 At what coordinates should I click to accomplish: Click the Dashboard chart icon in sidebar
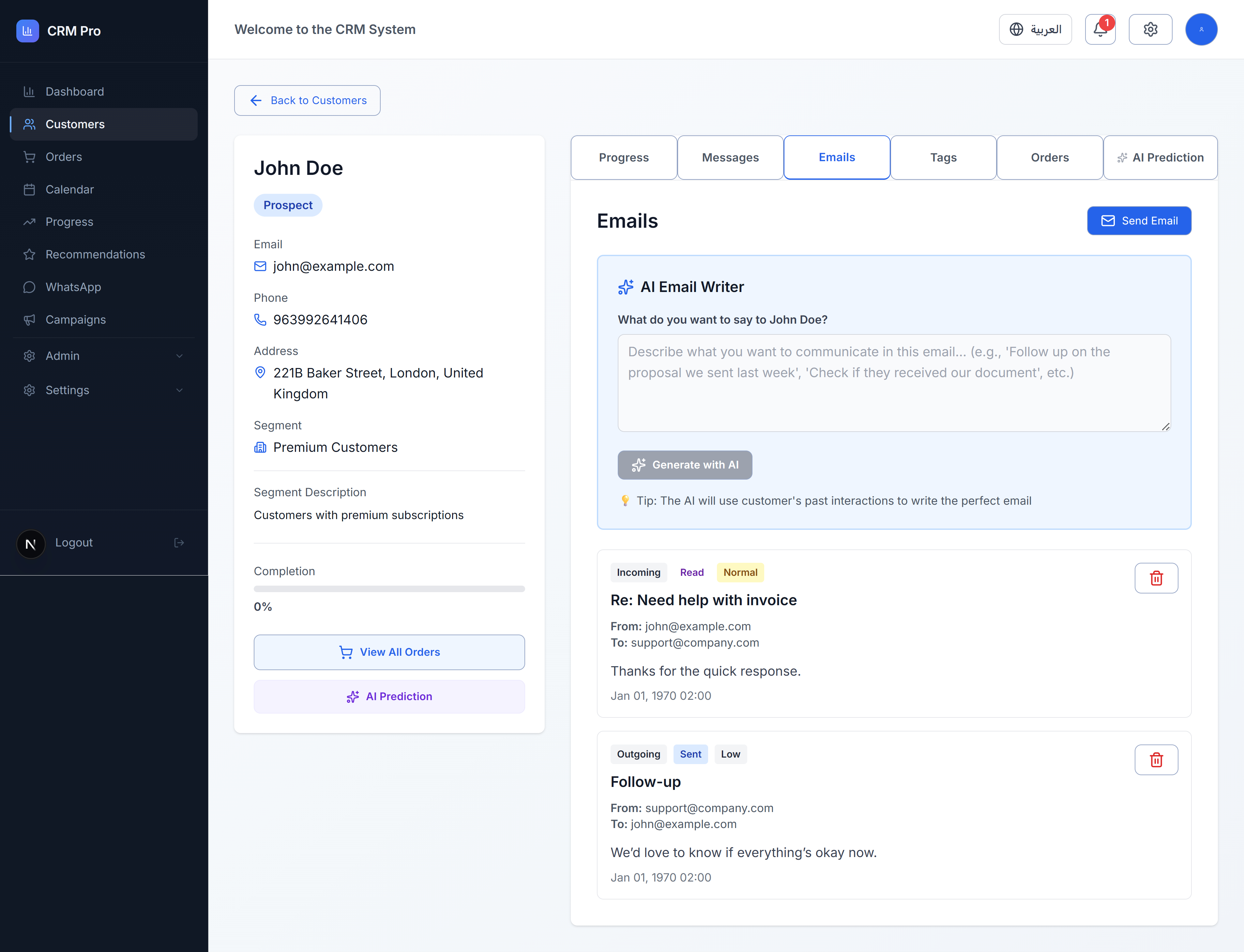pos(29,91)
